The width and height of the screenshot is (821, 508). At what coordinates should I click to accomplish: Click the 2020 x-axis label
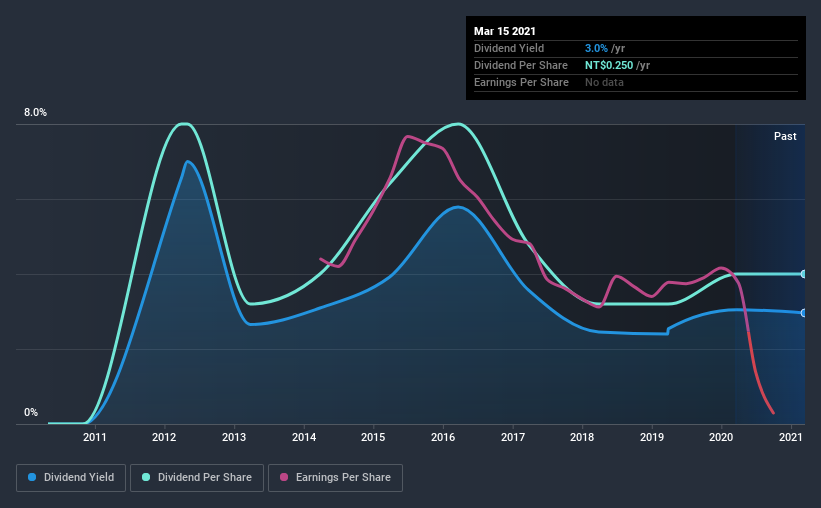(722, 437)
